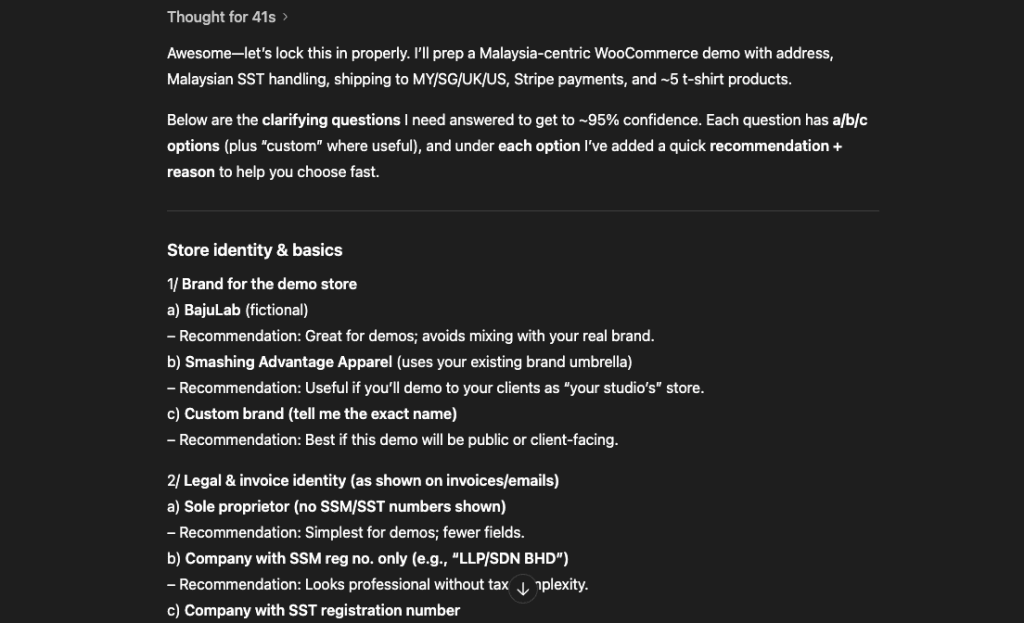Click "Company with SSM reg no. only" option
The width and height of the screenshot is (1024, 623).
click(376, 559)
